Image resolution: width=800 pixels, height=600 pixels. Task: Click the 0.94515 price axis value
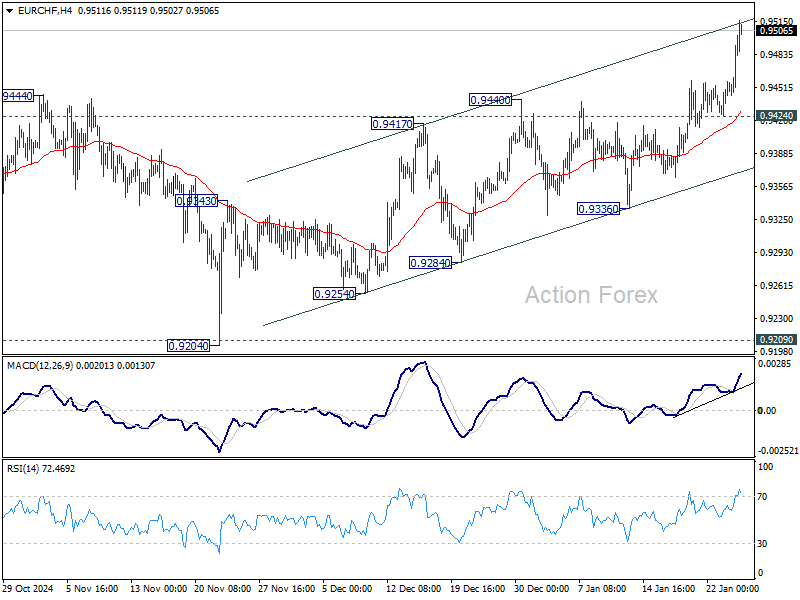coord(777,88)
